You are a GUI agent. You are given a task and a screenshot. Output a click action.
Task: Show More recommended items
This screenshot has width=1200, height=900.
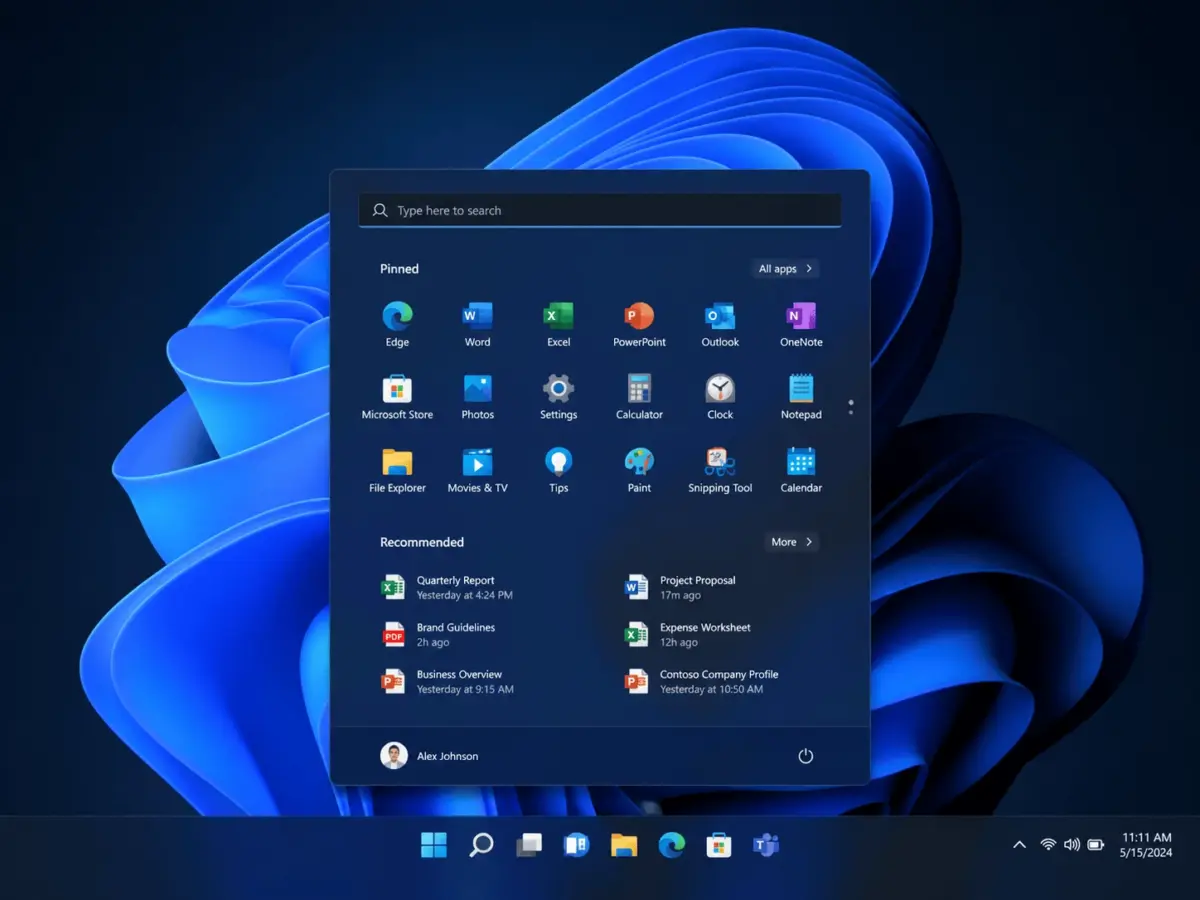click(x=793, y=542)
